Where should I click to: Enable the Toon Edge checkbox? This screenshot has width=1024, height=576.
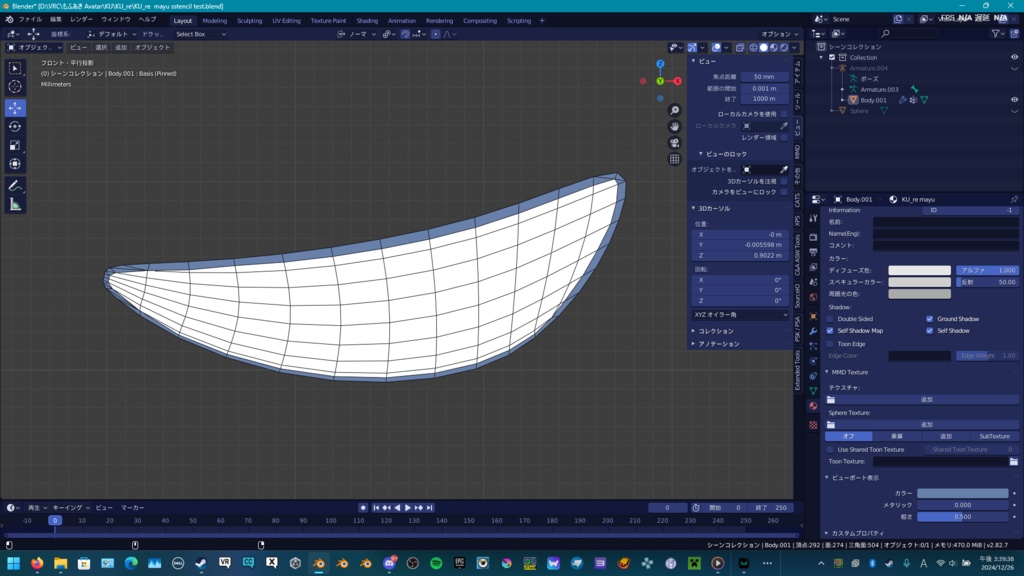coord(830,344)
